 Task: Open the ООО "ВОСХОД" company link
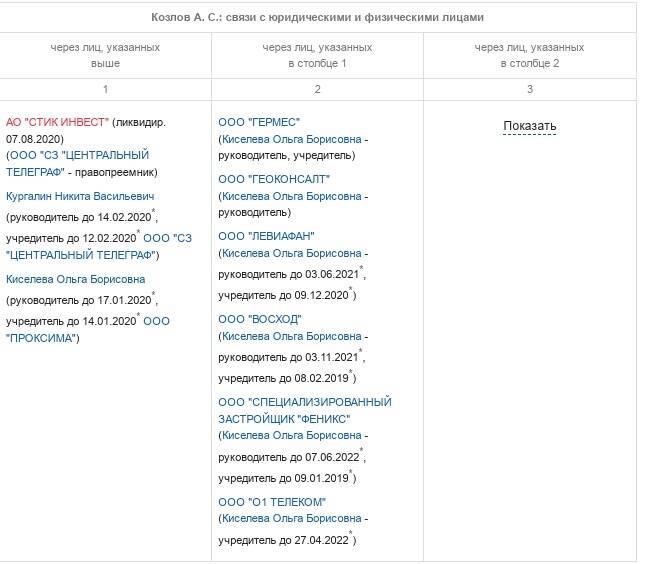point(259,319)
